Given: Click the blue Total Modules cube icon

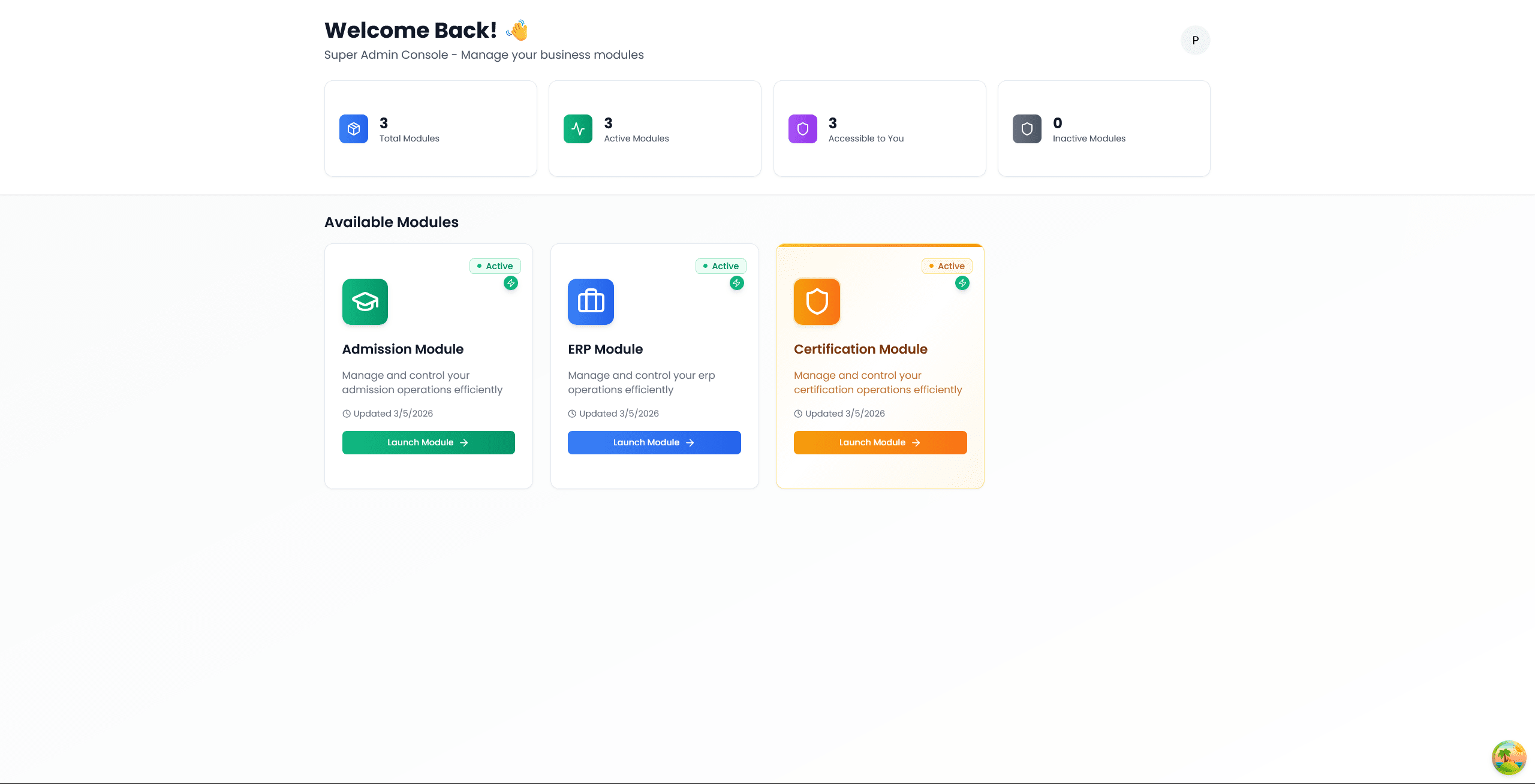Looking at the screenshot, I should pos(353,129).
